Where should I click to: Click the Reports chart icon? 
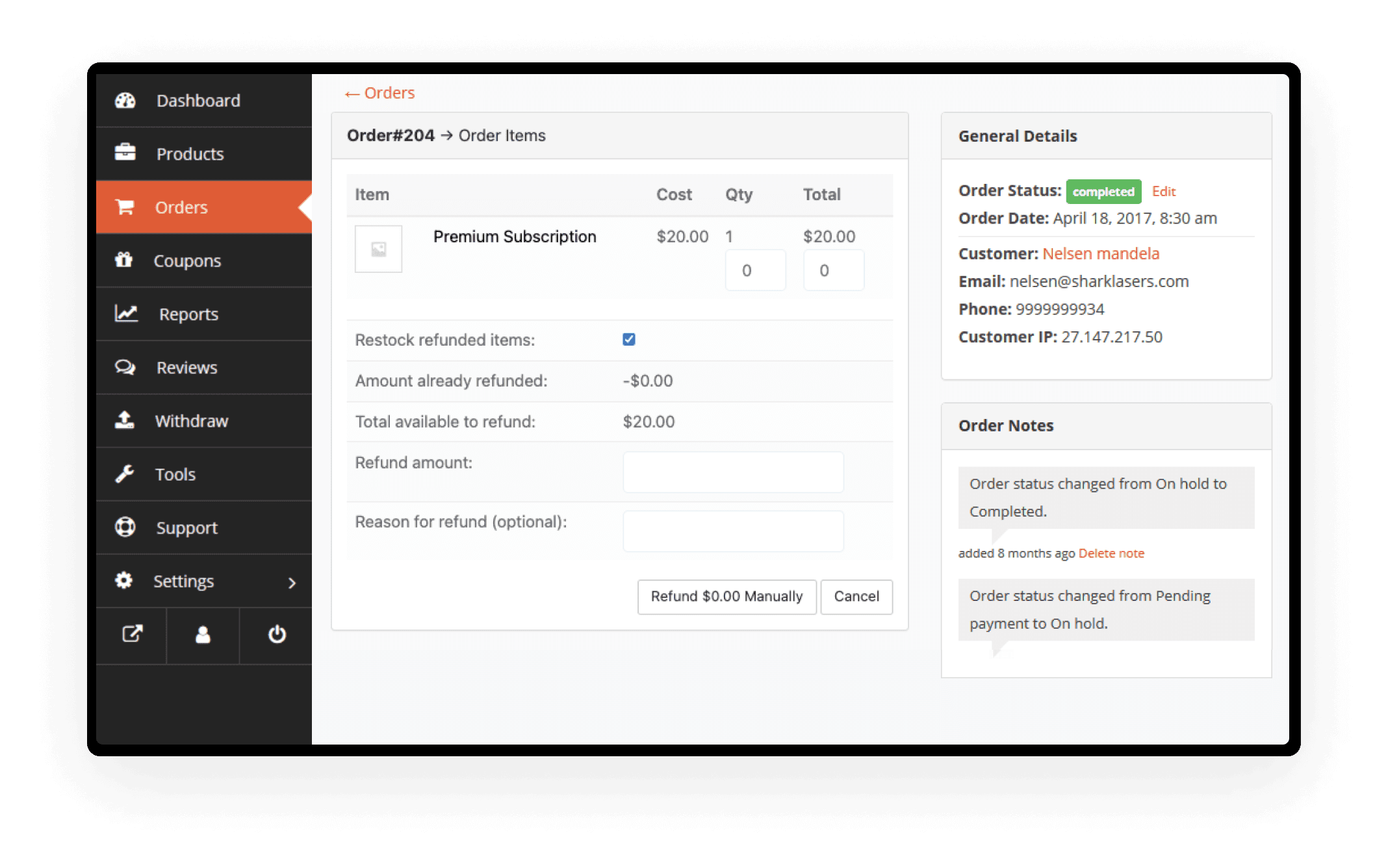pyautogui.click(x=126, y=314)
